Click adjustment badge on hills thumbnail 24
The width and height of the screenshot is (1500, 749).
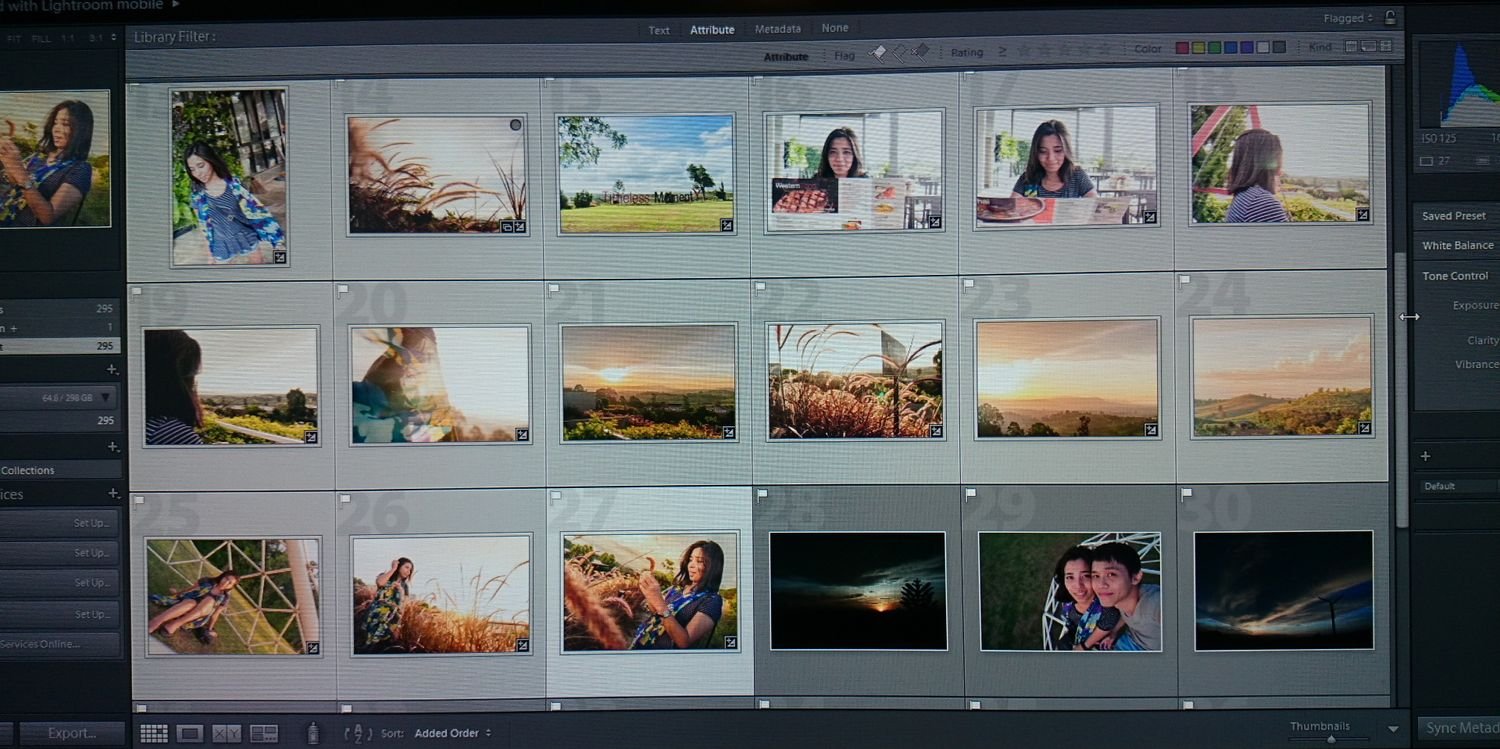pyautogui.click(x=1365, y=428)
